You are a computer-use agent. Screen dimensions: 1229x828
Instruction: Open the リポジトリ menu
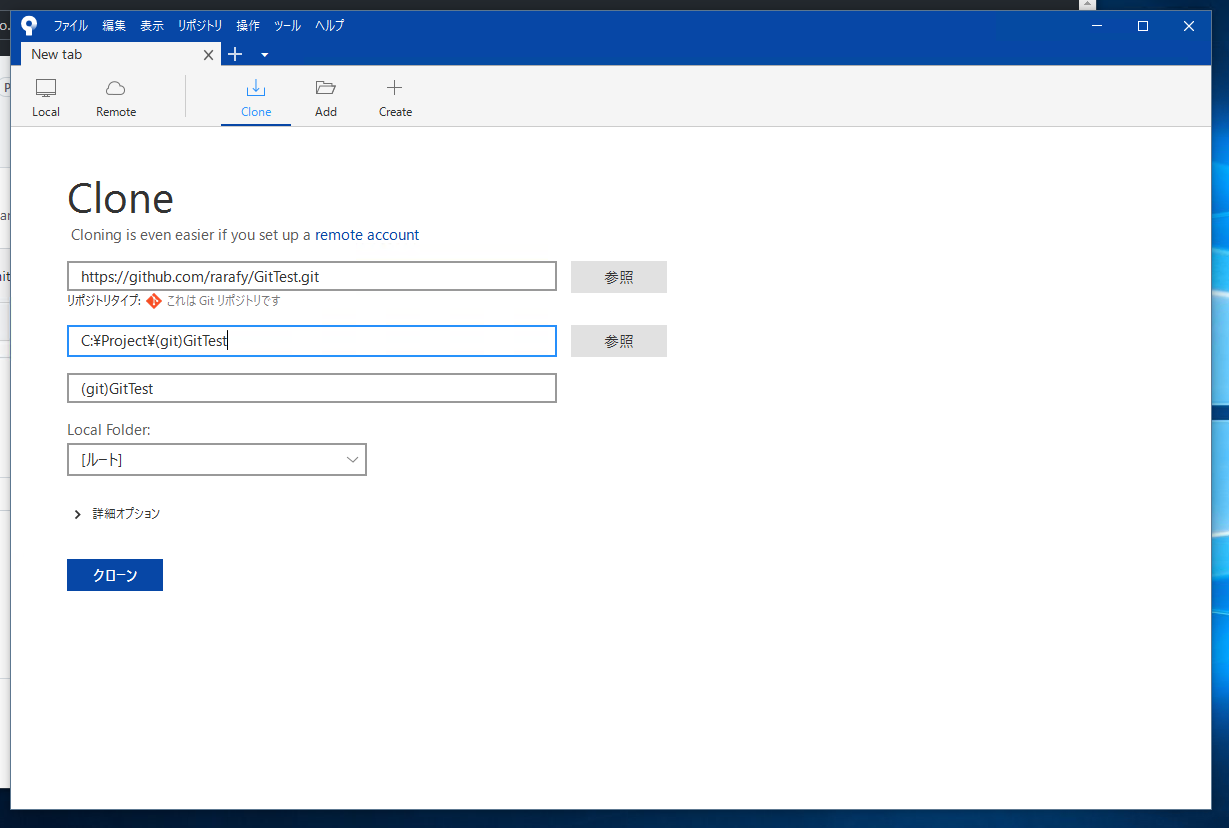point(200,26)
